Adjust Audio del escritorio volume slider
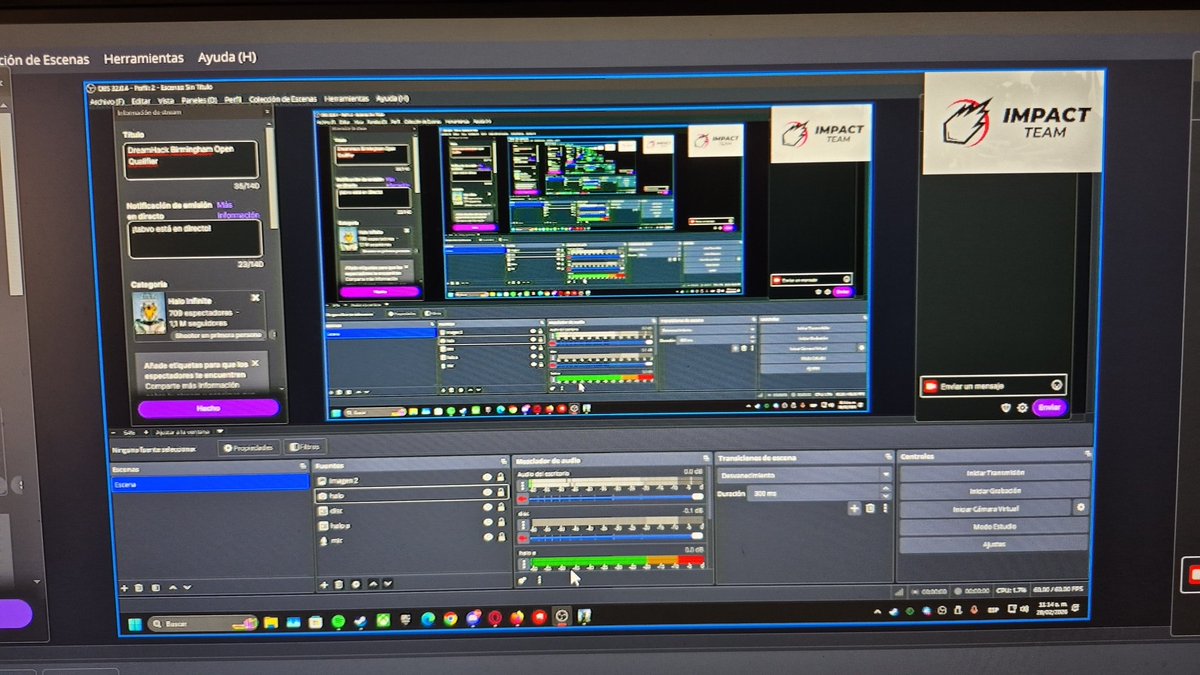 pyautogui.click(x=614, y=497)
